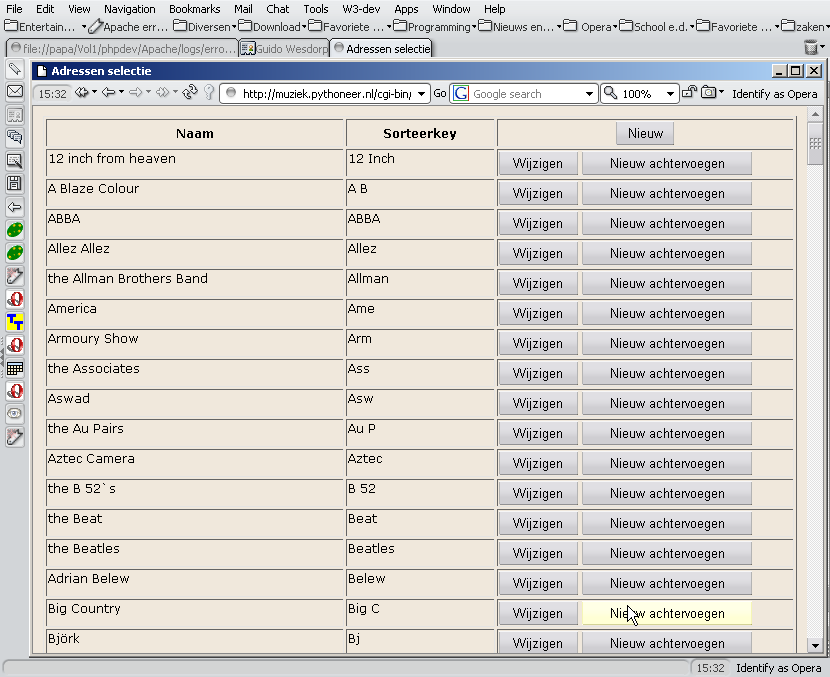Click Nieuw achtervoegen for the Beatles row
Image resolution: width=830 pixels, height=677 pixels.
667,554
